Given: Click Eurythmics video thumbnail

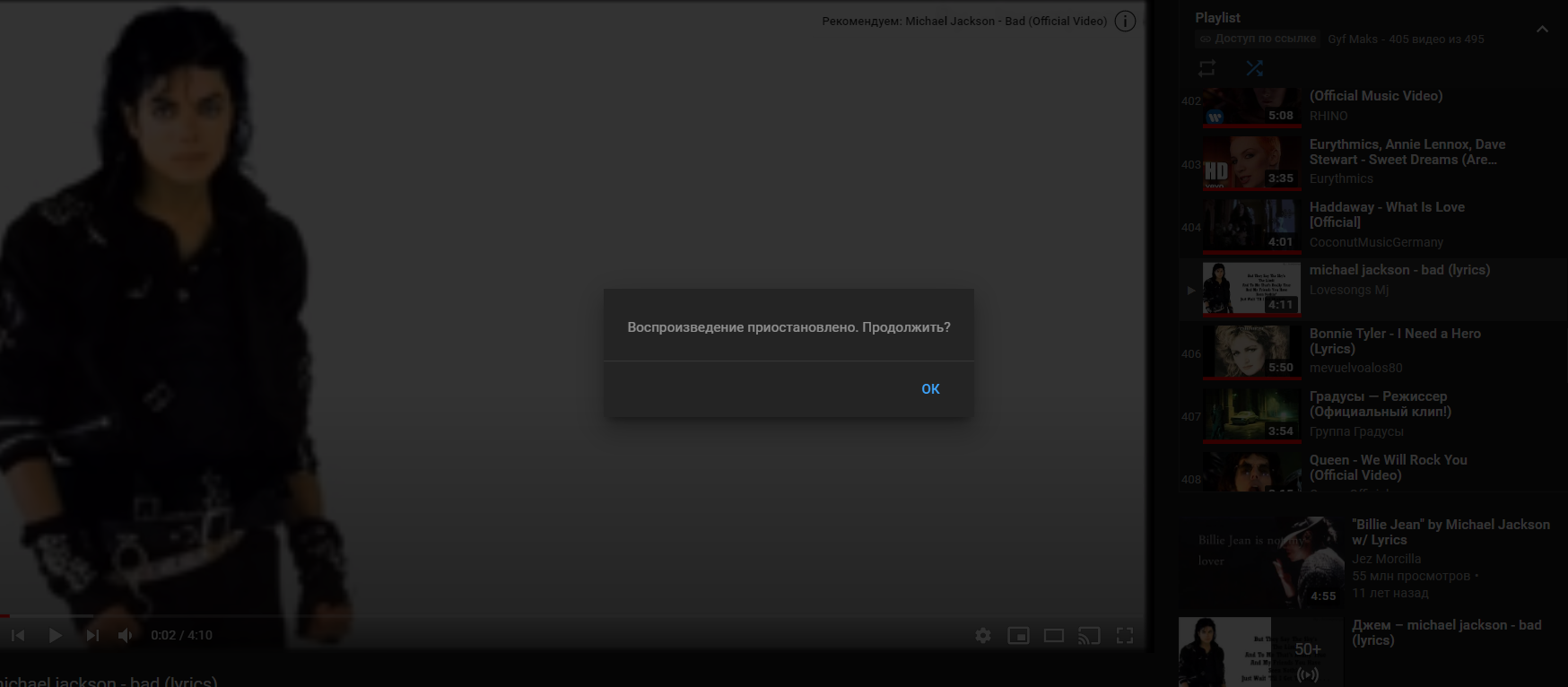Looking at the screenshot, I should coord(1251,162).
